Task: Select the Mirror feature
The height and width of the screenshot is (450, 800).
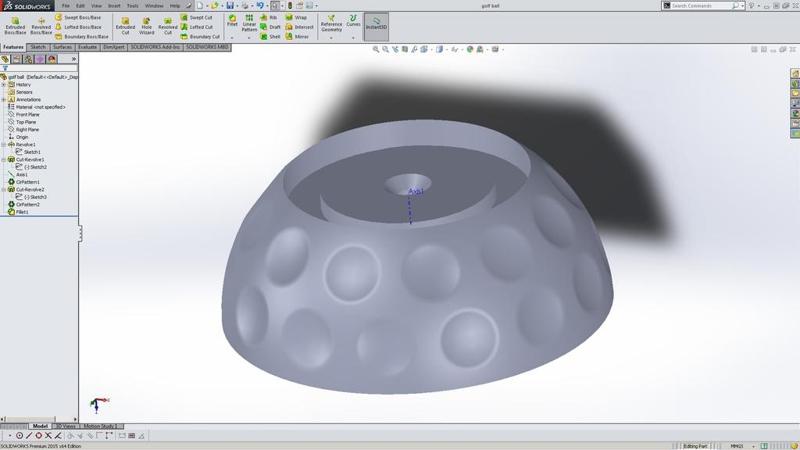Action: 297,36
